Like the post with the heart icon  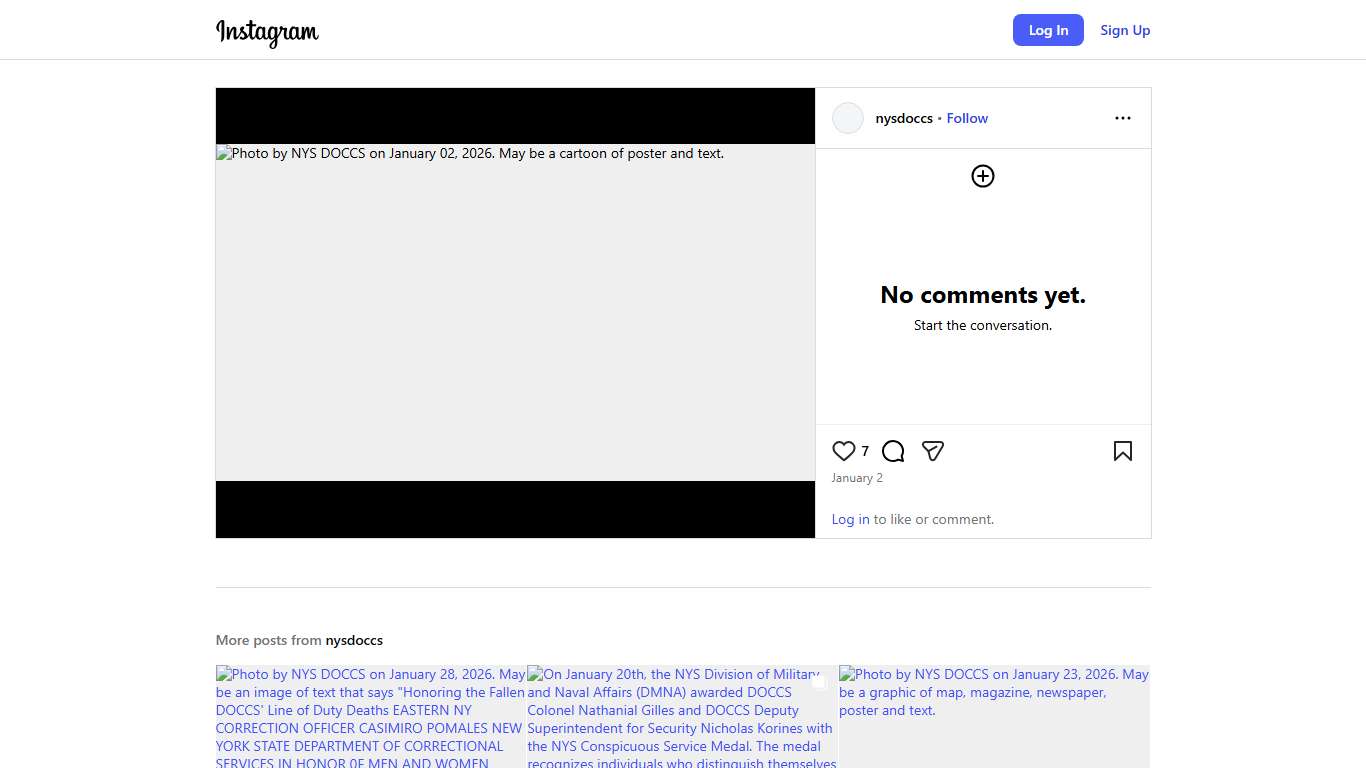[x=844, y=451]
